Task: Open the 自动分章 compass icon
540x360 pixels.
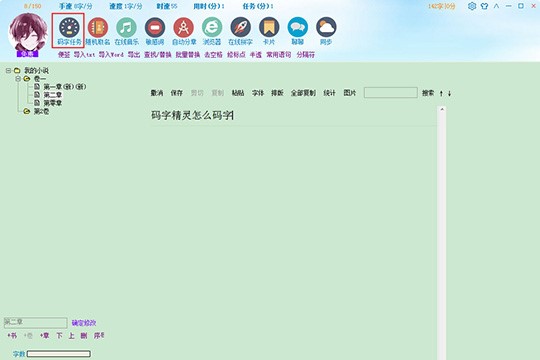Action: click(184, 28)
